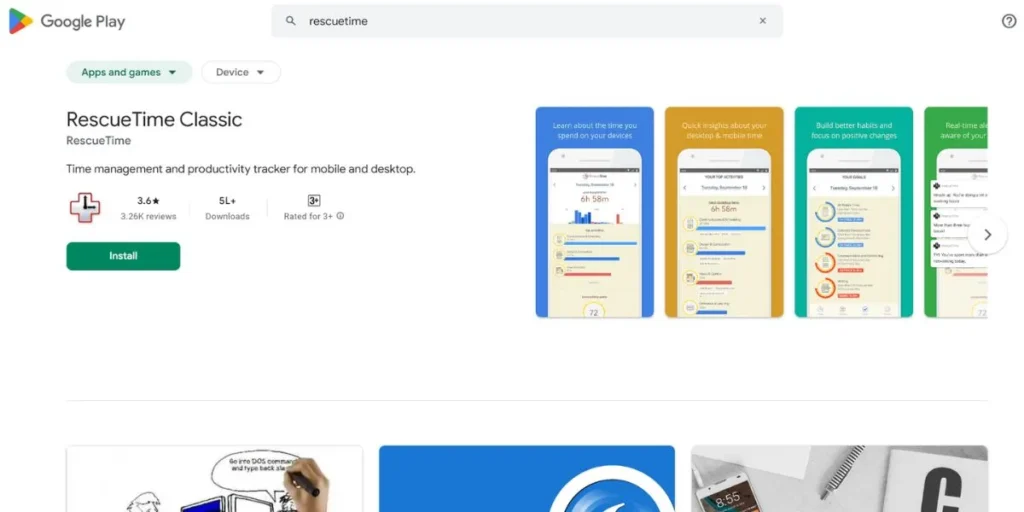Open the RescueTime Classic app title

coord(154,120)
